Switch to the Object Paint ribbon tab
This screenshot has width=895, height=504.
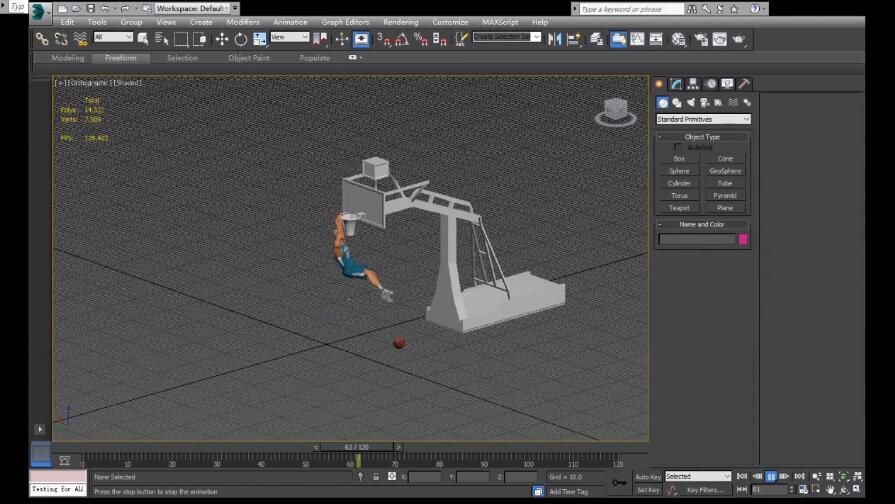coord(249,58)
